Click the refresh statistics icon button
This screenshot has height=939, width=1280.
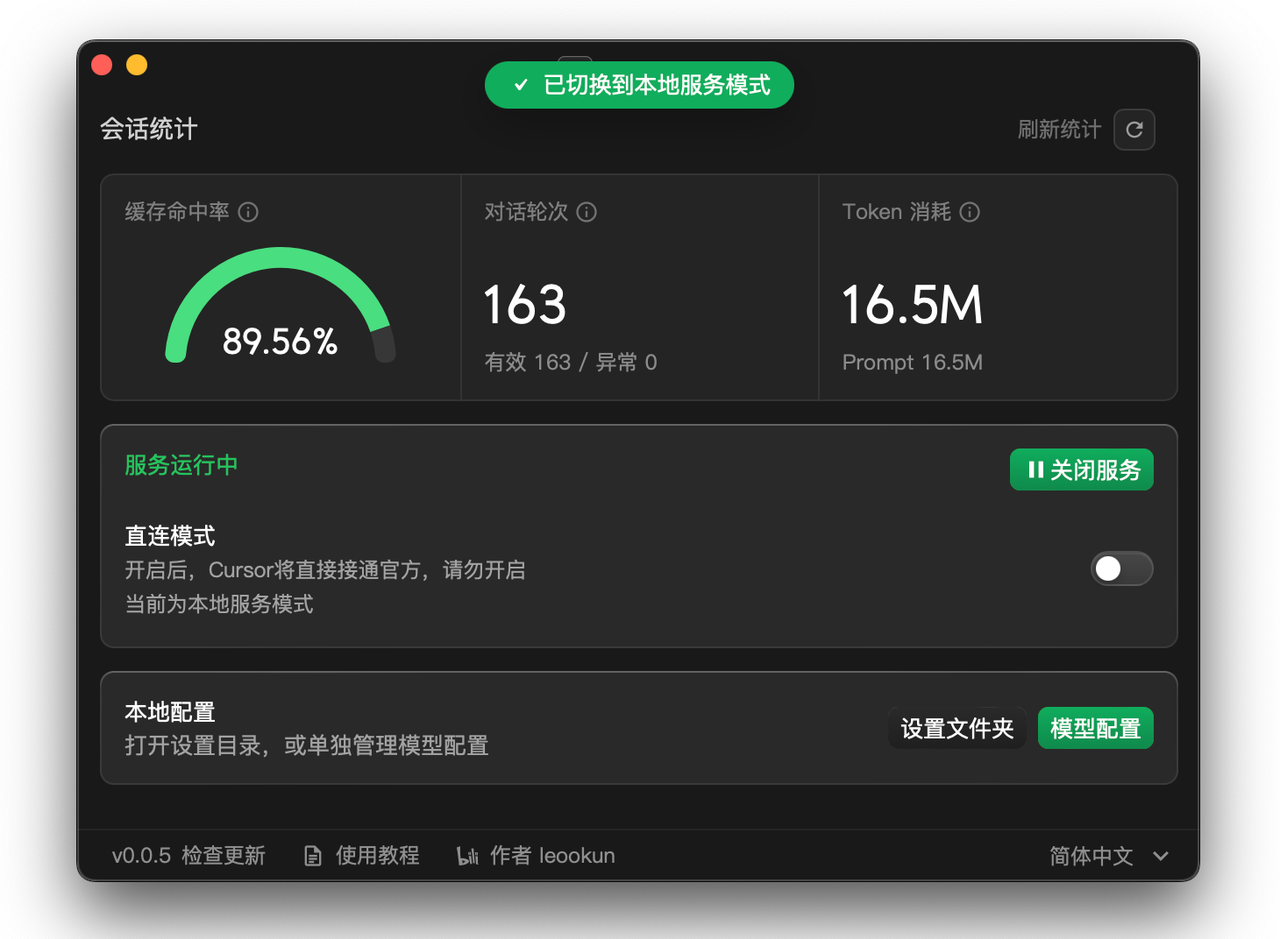click(1134, 129)
